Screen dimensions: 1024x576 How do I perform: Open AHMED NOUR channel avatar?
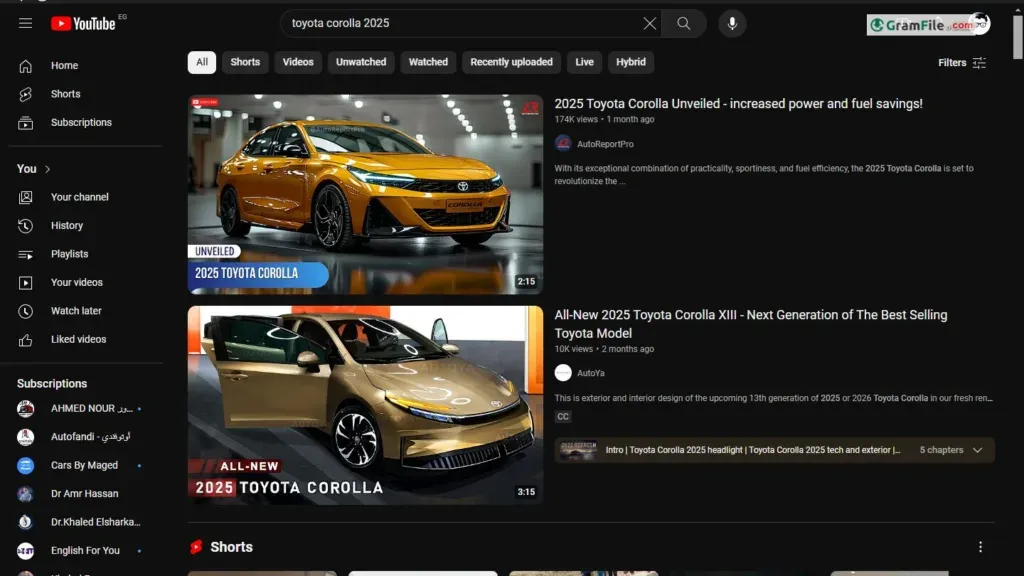point(25,408)
